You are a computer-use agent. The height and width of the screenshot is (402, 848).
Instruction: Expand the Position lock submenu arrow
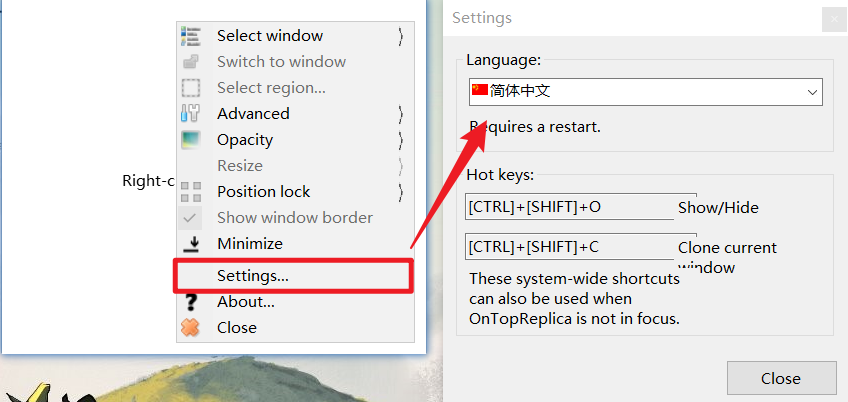pos(401,192)
